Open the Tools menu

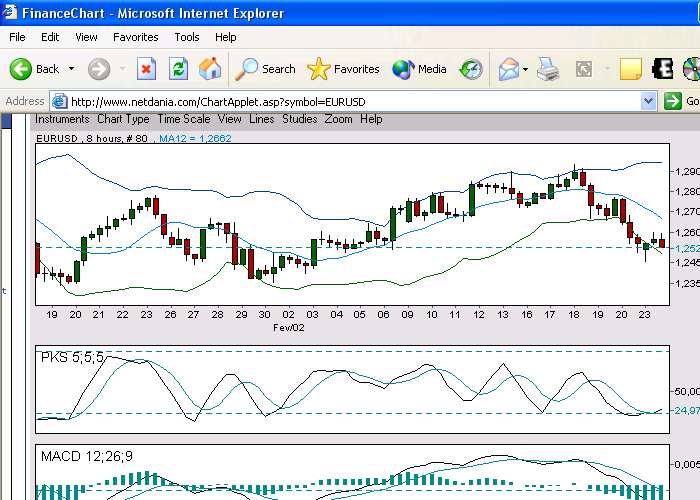pyautogui.click(x=187, y=37)
